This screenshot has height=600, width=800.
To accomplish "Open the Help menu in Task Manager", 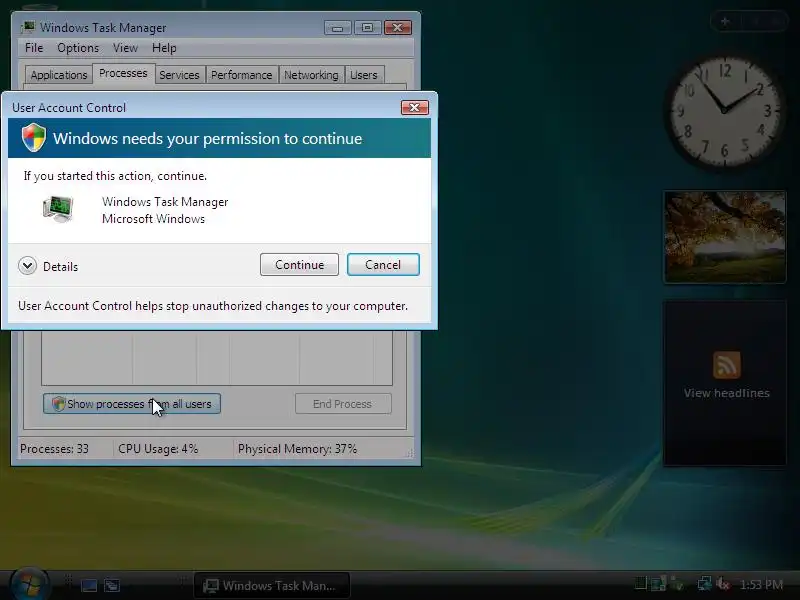I will coord(164,48).
